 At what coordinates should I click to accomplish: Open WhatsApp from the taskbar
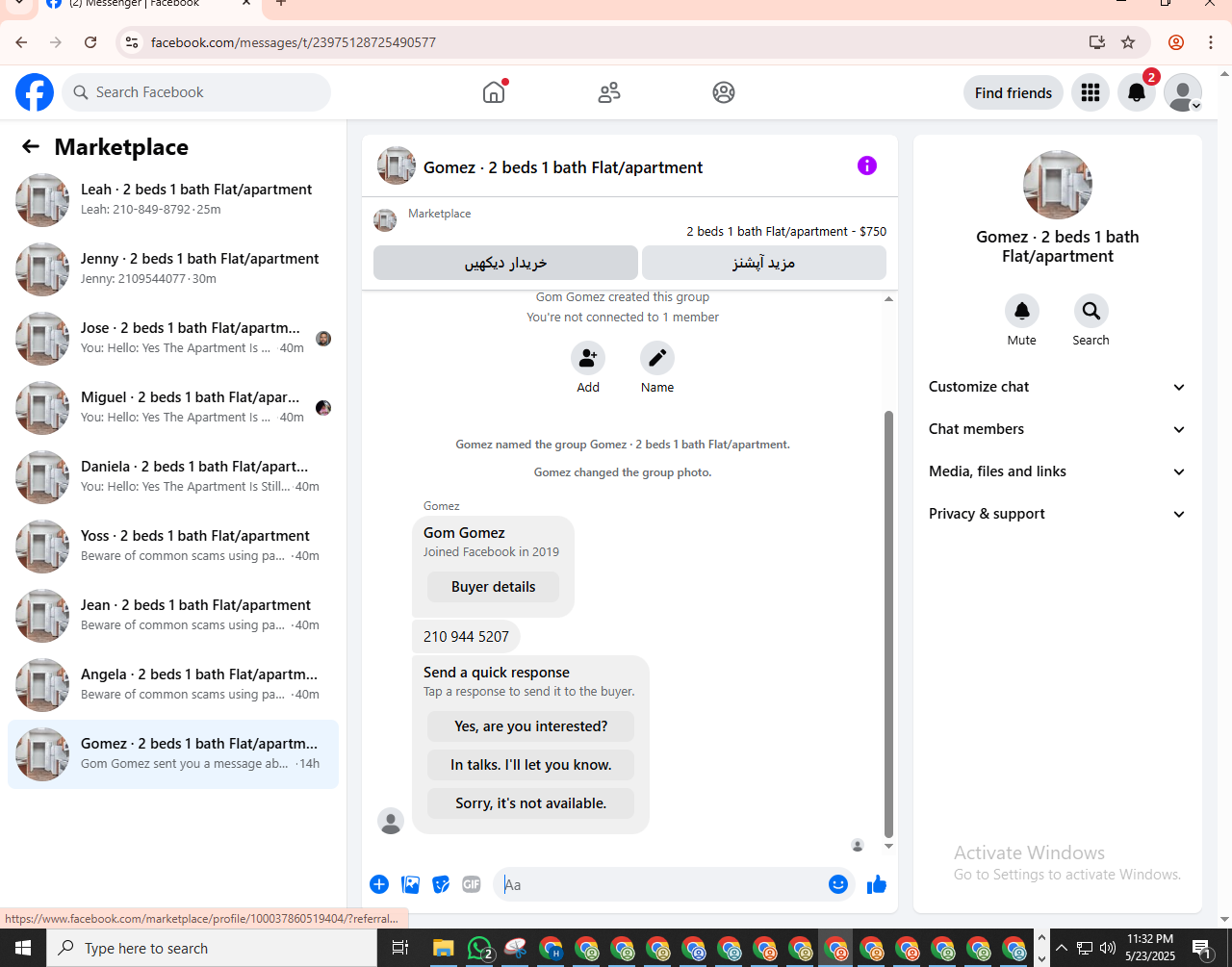coord(479,948)
